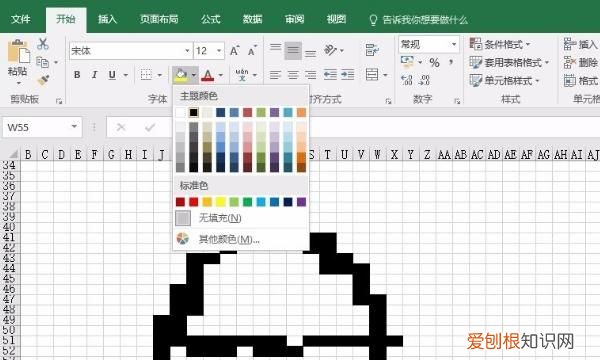Click the 插入 insert cells button
This screenshot has height=360, width=600.
[581, 44]
